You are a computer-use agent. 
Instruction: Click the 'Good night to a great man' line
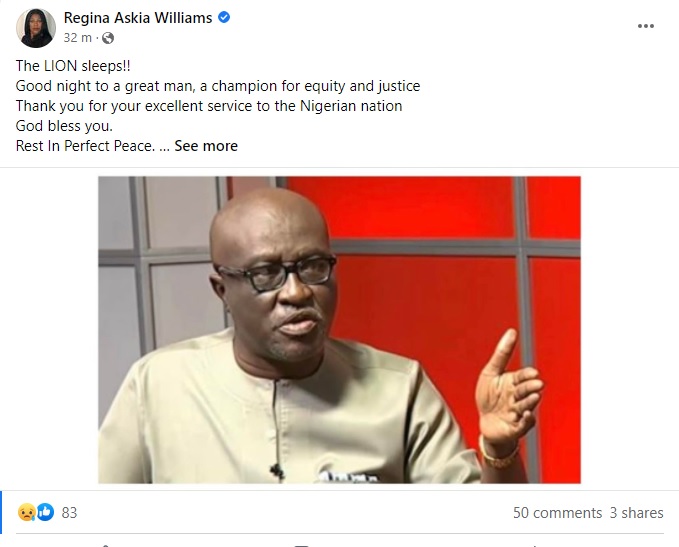point(218,86)
